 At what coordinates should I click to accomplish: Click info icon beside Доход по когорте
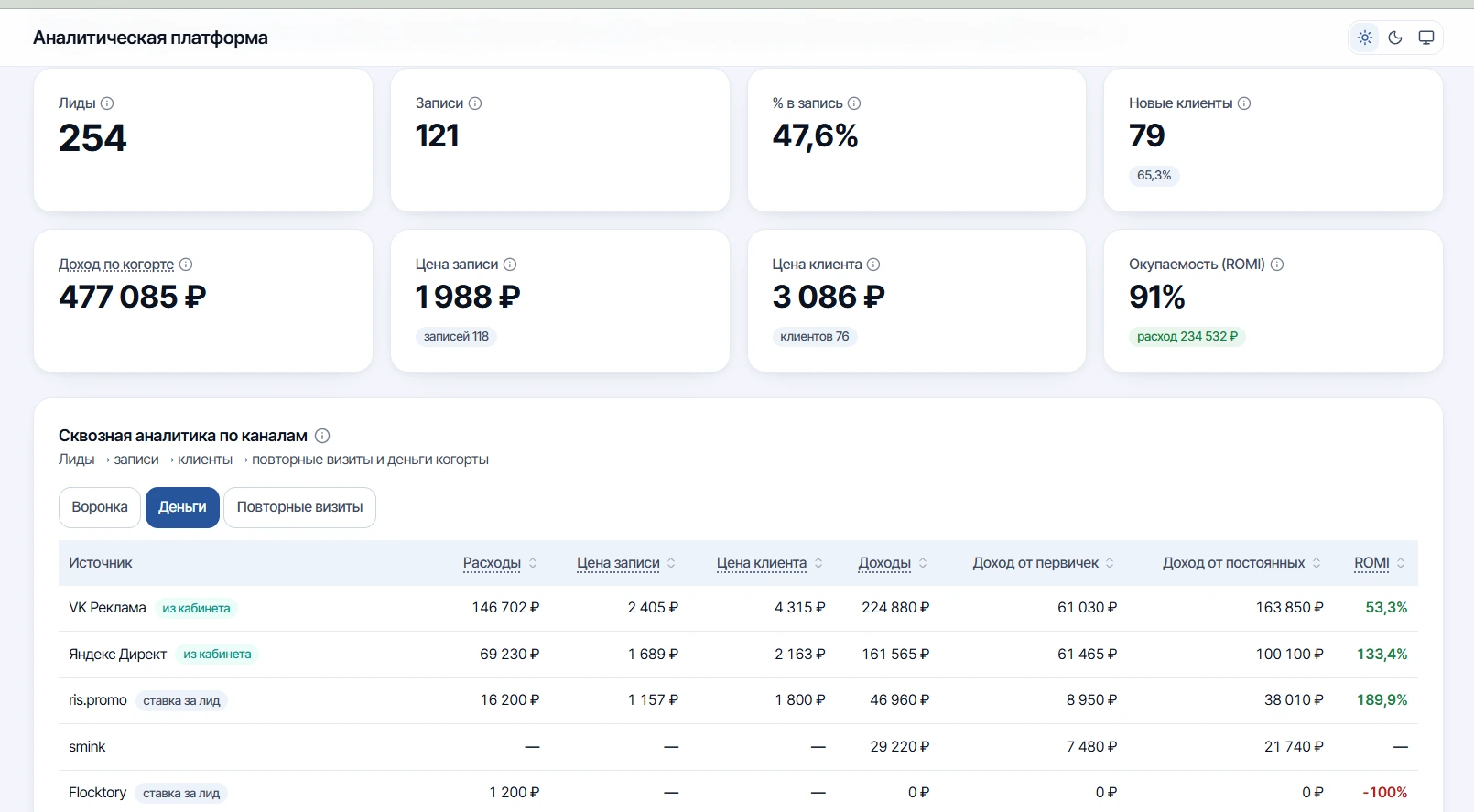point(186,265)
